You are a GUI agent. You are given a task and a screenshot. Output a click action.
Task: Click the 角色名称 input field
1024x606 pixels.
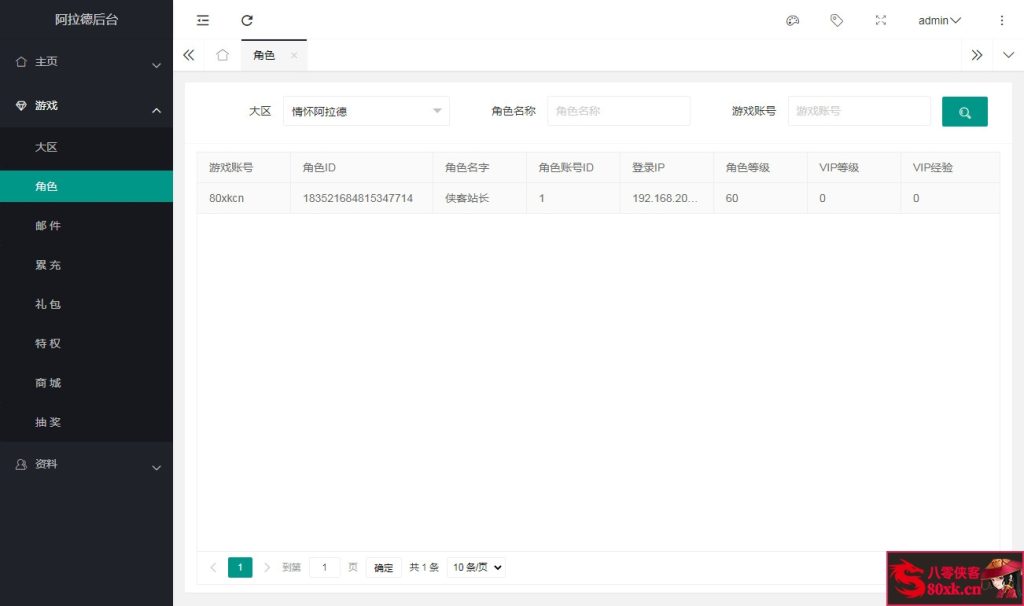[618, 111]
